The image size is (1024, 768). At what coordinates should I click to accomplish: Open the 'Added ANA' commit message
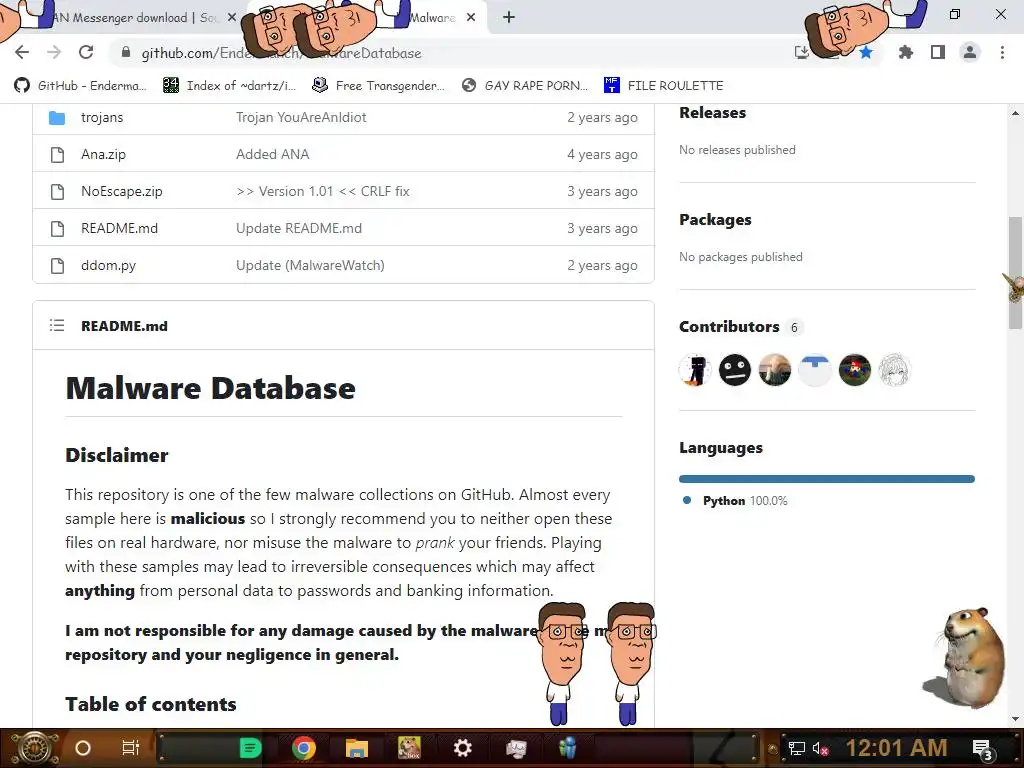point(272,155)
